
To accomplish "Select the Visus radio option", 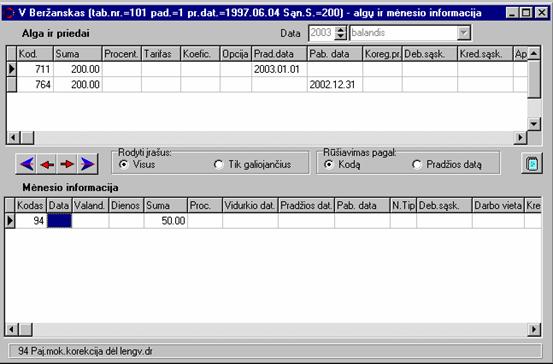I will 124,164.
